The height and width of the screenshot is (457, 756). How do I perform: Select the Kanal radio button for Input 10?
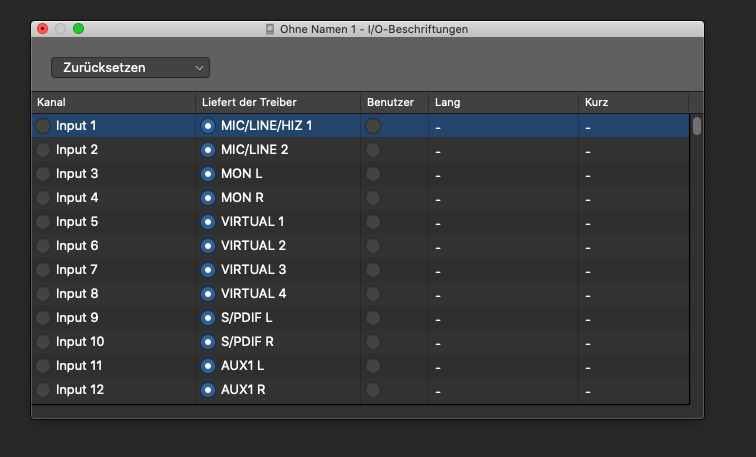point(43,342)
